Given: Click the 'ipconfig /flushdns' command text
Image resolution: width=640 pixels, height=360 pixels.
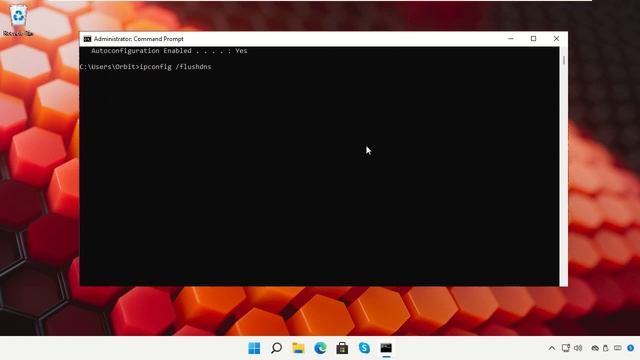Looking at the screenshot, I should tap(176, 67).
